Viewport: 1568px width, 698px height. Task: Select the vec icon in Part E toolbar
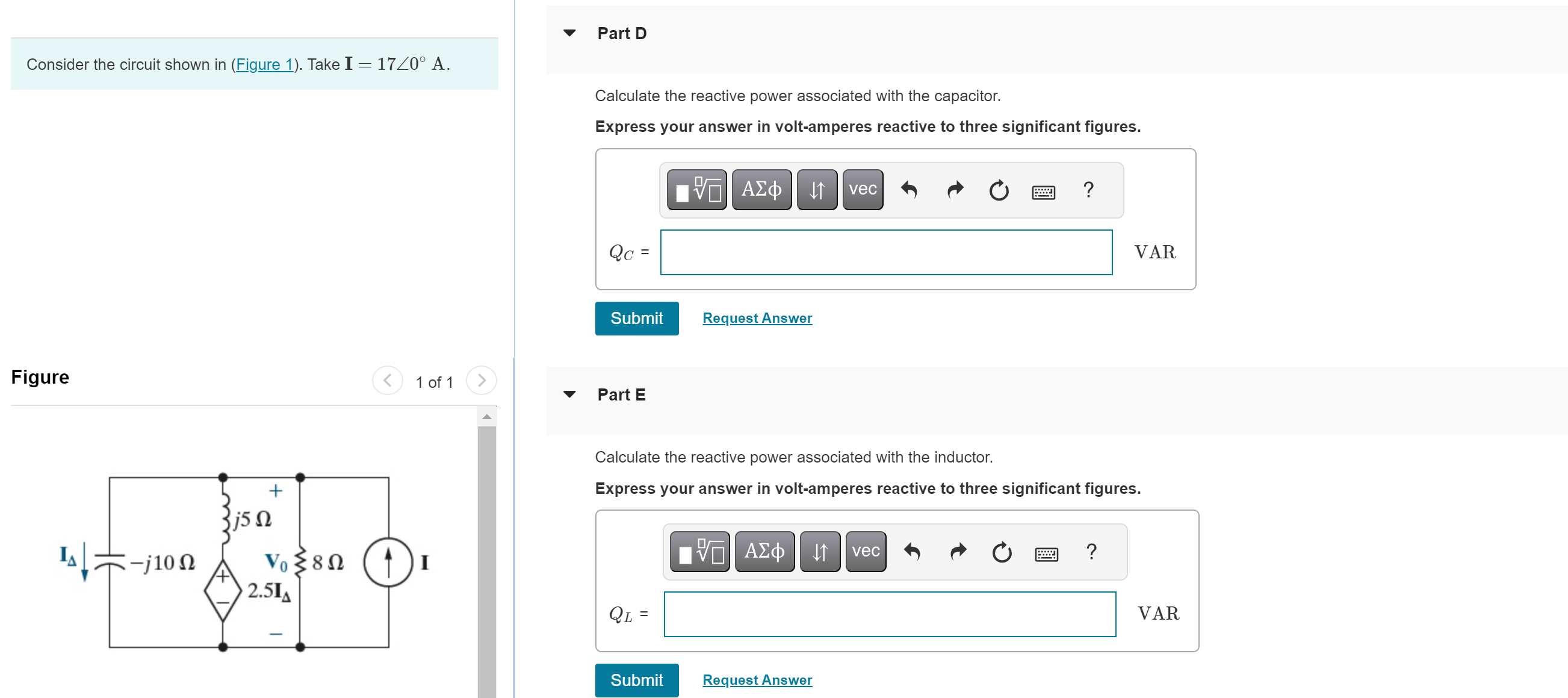(864, 551)
